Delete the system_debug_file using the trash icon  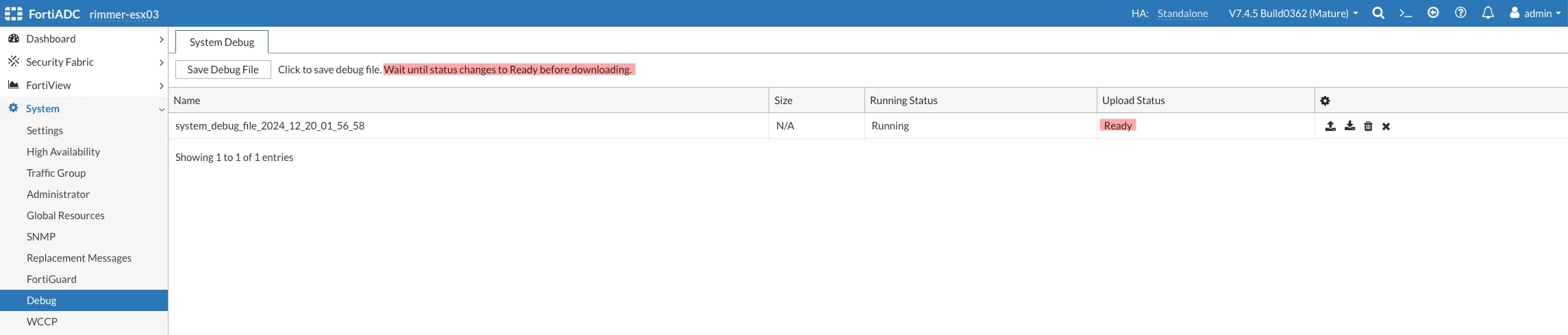click(1368, 126)
